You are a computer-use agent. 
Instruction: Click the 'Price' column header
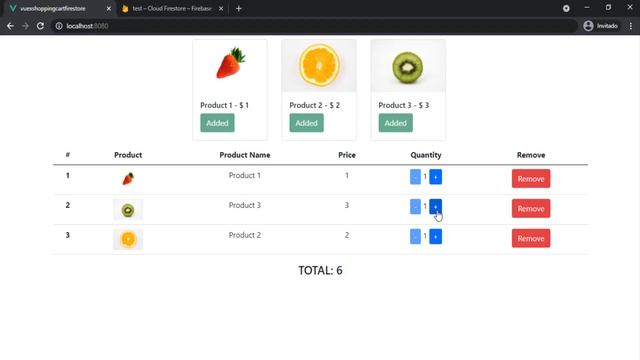click(347, 155)
